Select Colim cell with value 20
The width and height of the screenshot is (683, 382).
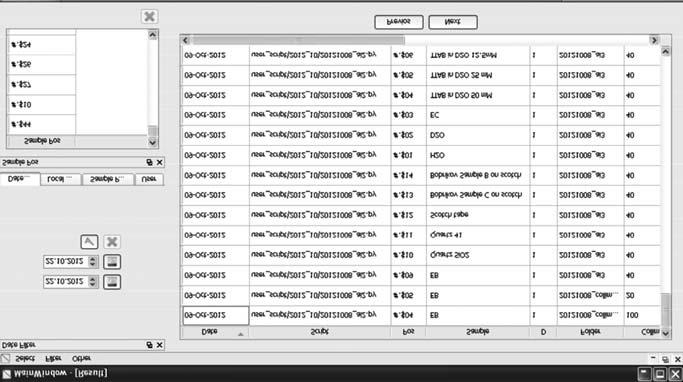[x=642, y=296]
